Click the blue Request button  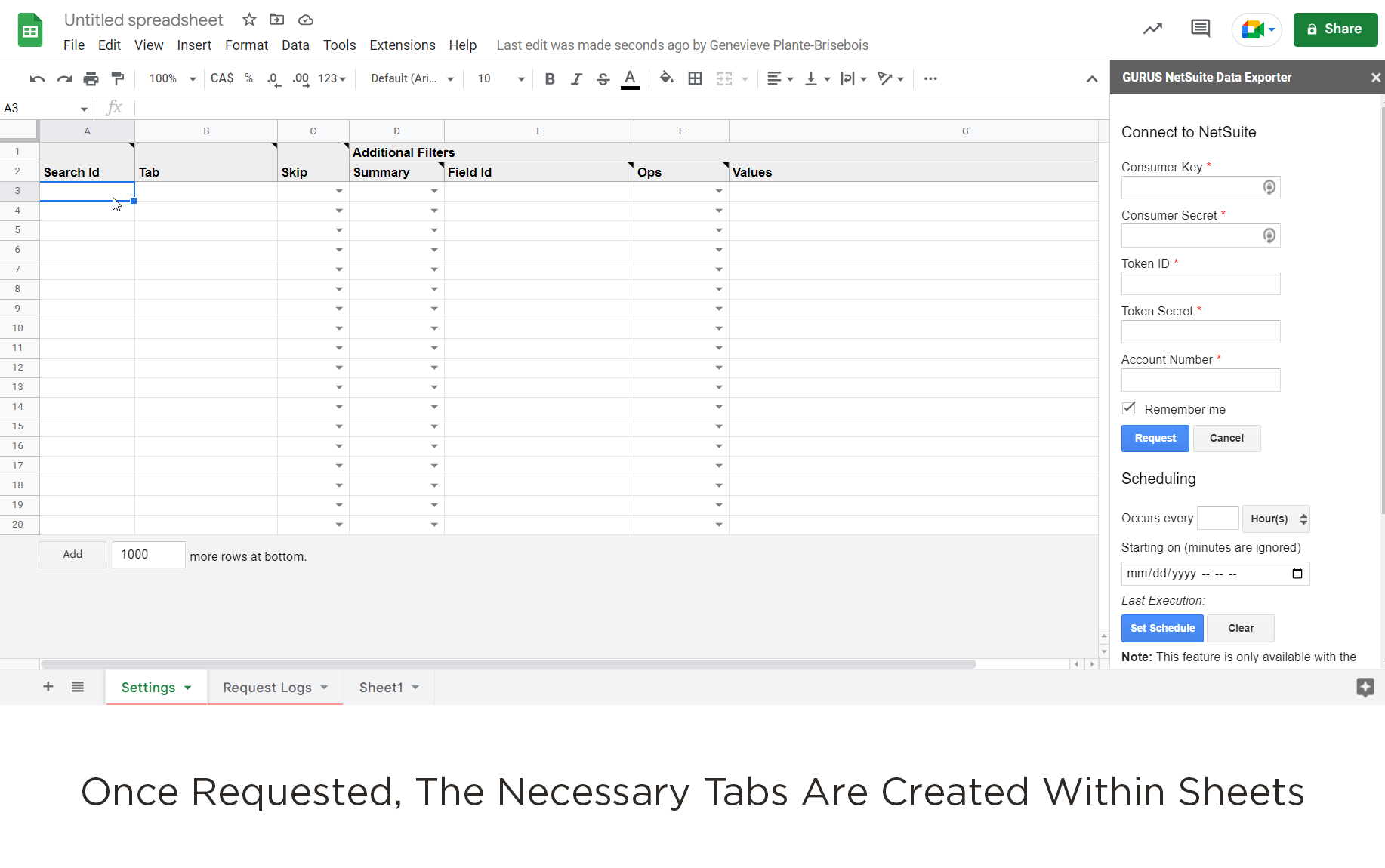(1155, 439)
